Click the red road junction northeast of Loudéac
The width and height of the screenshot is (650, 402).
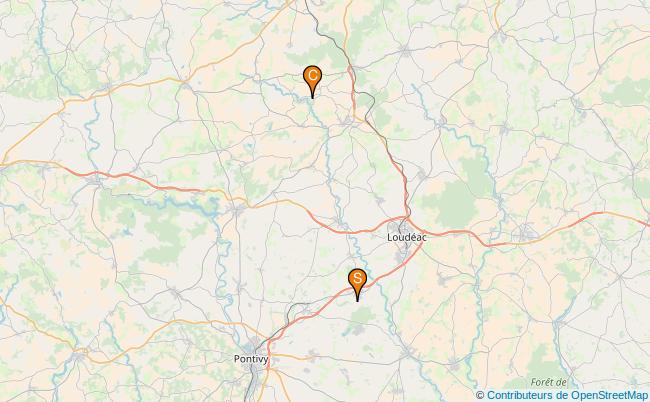click(408, 218)
